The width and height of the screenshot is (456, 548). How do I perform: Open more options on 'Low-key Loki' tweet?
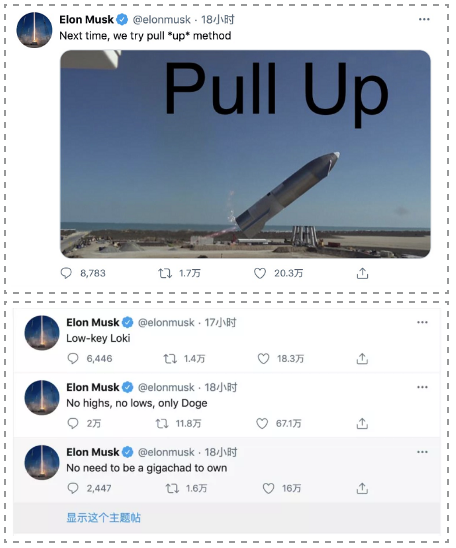(x=422, y=322)
